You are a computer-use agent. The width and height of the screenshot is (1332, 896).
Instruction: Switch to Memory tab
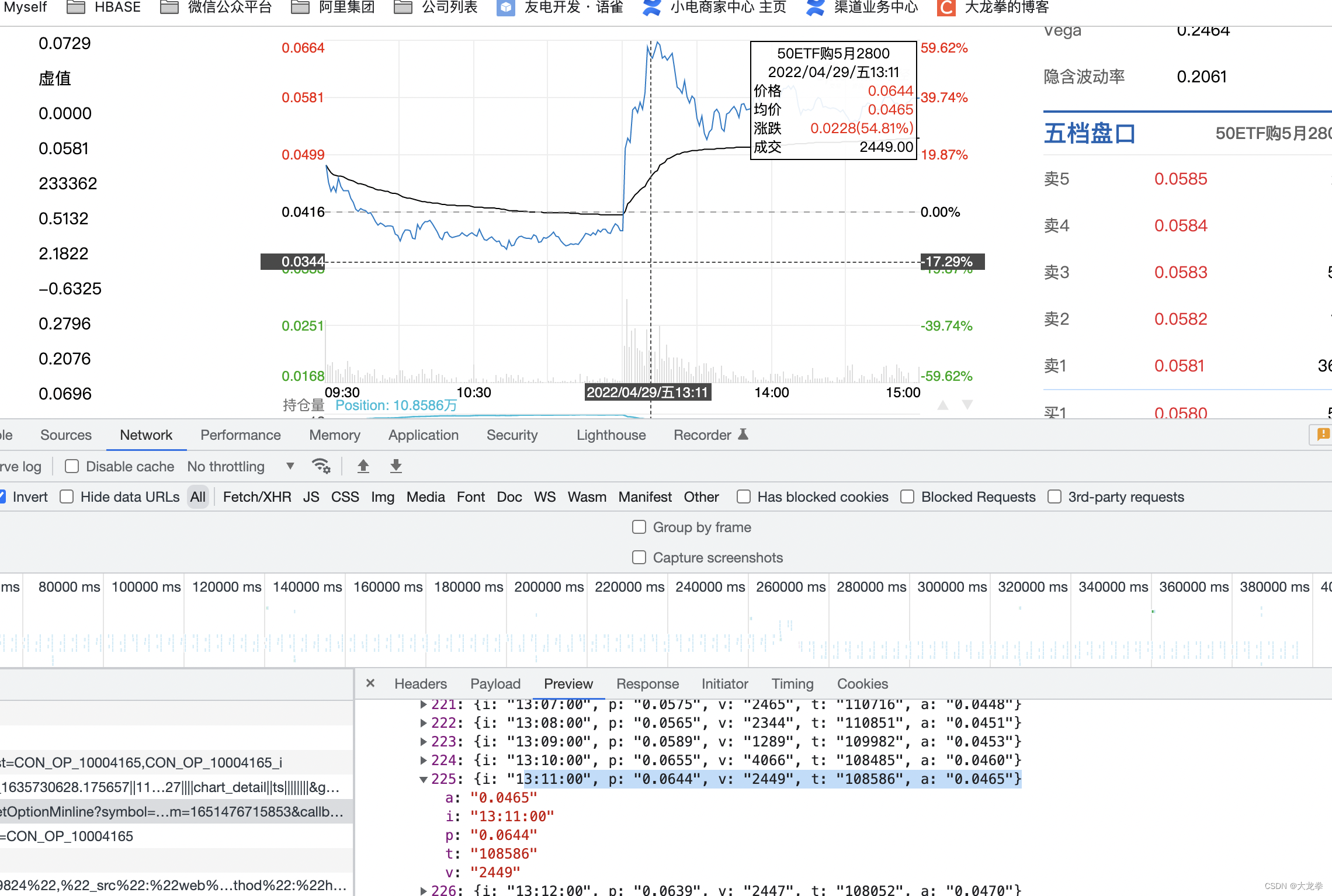point(335,435)
